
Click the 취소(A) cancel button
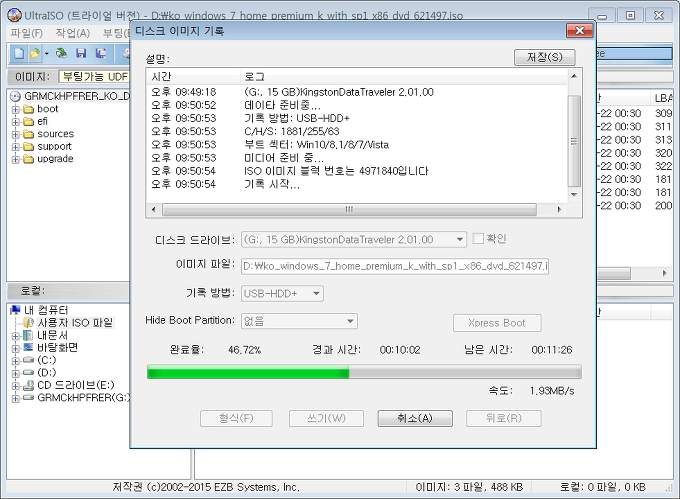point(415,418)
